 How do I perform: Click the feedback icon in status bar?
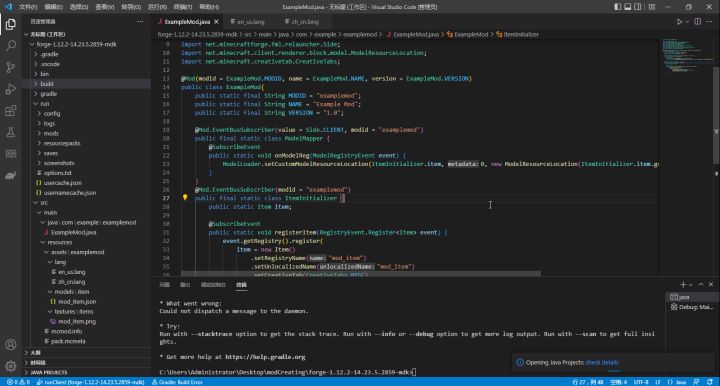point(697,382)
